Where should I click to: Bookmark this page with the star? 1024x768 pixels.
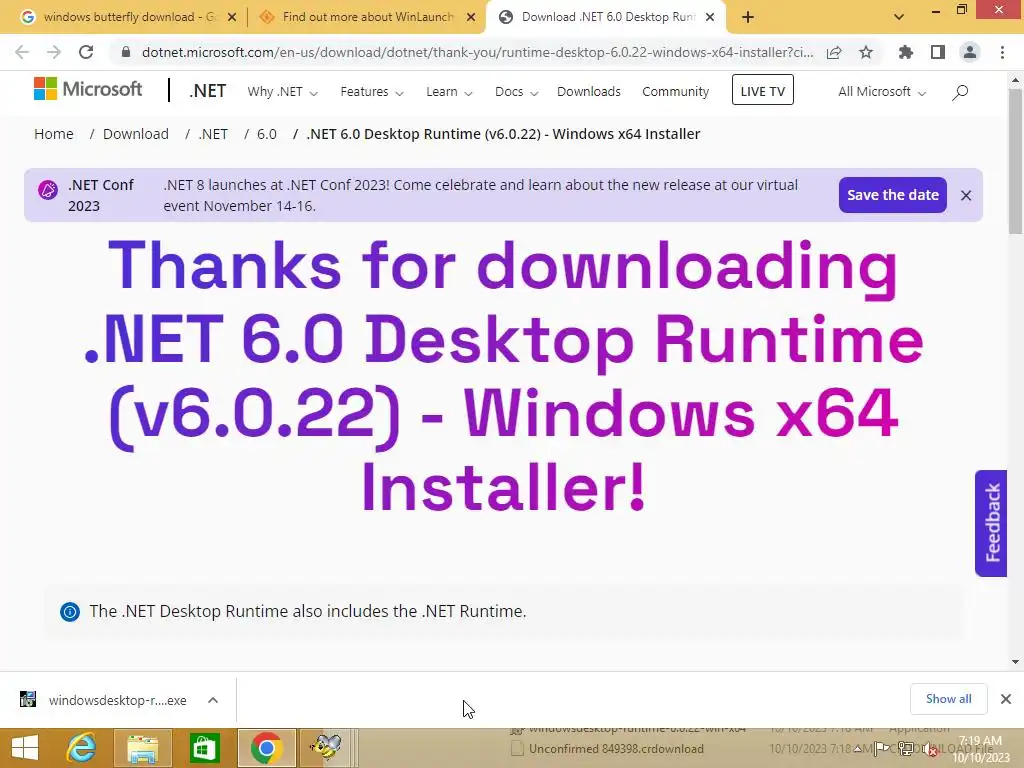point(866,52)
